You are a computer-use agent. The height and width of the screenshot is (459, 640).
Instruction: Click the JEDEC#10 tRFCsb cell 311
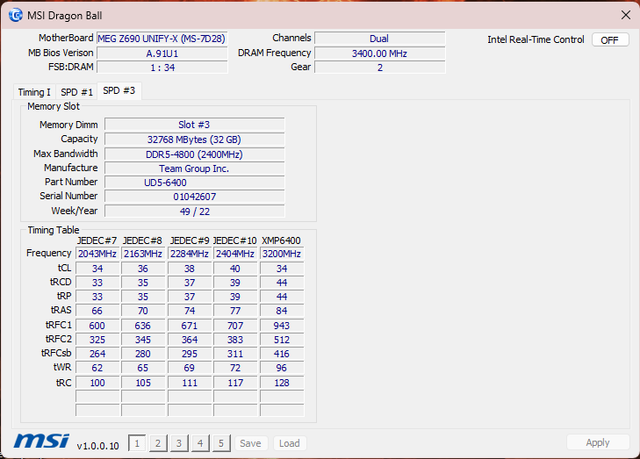pos(235,354)
